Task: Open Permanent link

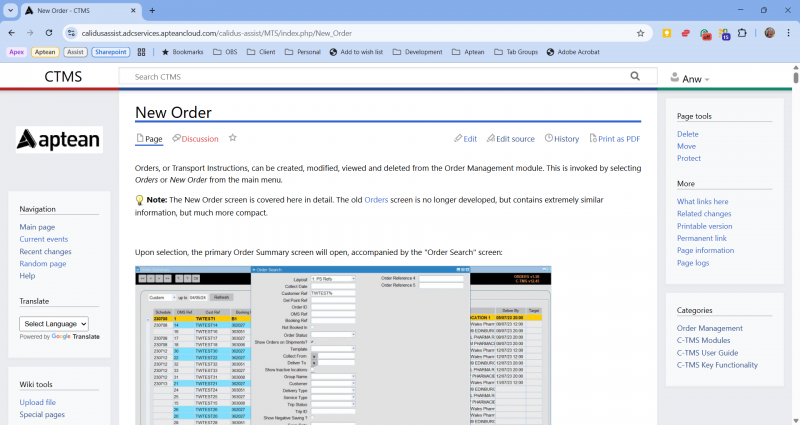Action: click(x=702, y=238)
